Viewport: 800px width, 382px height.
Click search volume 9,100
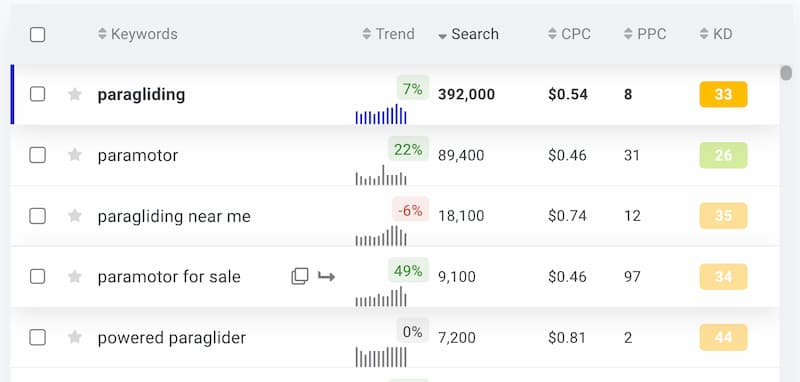pos(457,277)
